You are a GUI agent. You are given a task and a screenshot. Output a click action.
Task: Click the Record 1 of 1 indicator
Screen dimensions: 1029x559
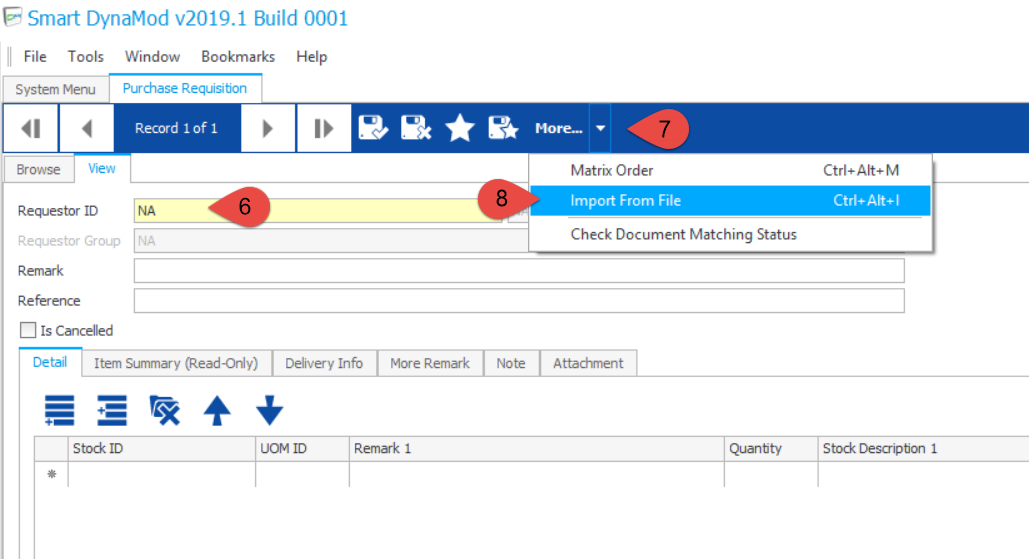tap(177, 128)
